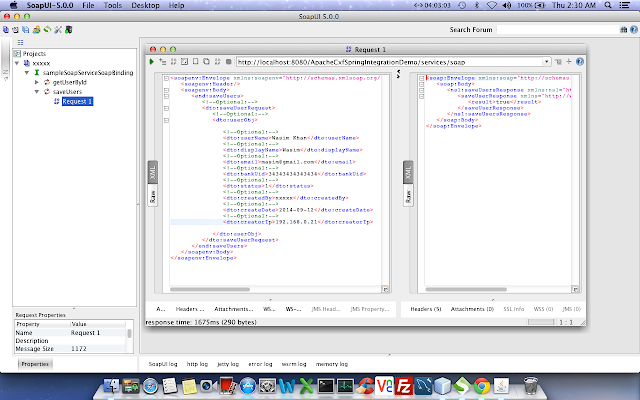The height and width of the screenshot is (400, 640).
Task: Click corner icon of request XML editor
Action: click(x=384, y=289)
